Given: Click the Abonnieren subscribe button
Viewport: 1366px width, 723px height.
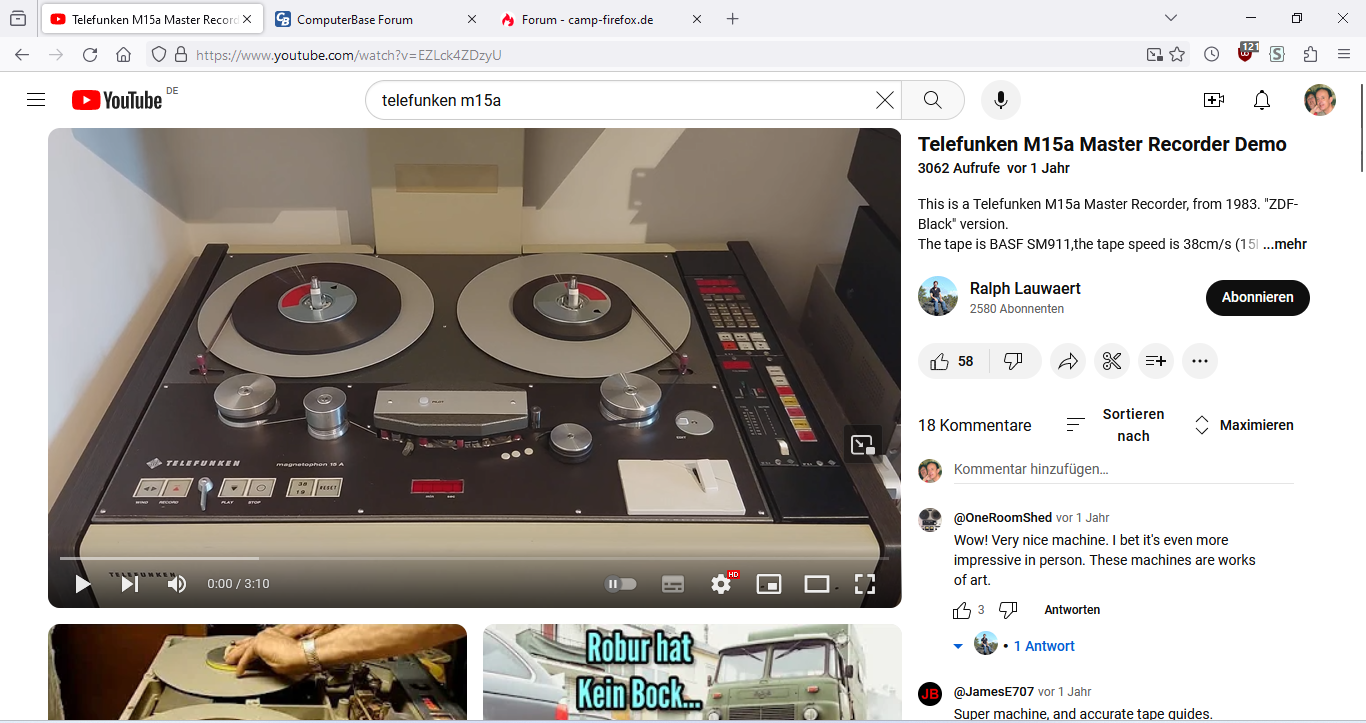Looking at the screenshot, I should click(x=1257, y=297).
